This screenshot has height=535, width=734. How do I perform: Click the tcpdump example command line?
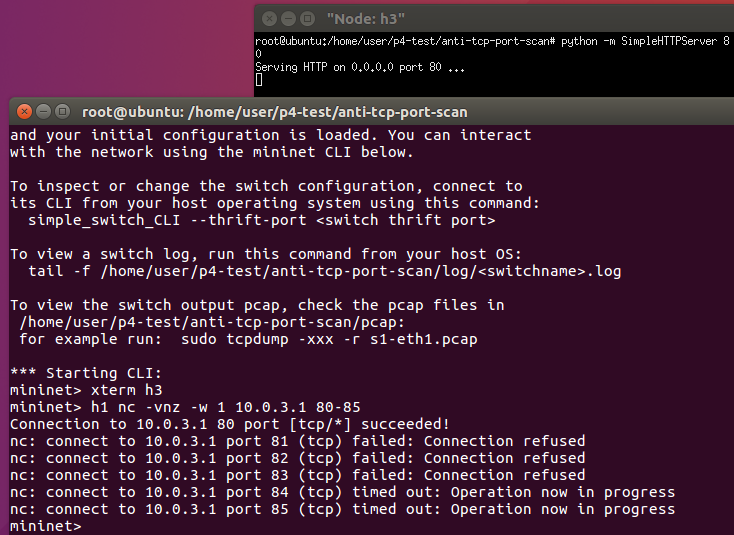(x=249, y=339)
